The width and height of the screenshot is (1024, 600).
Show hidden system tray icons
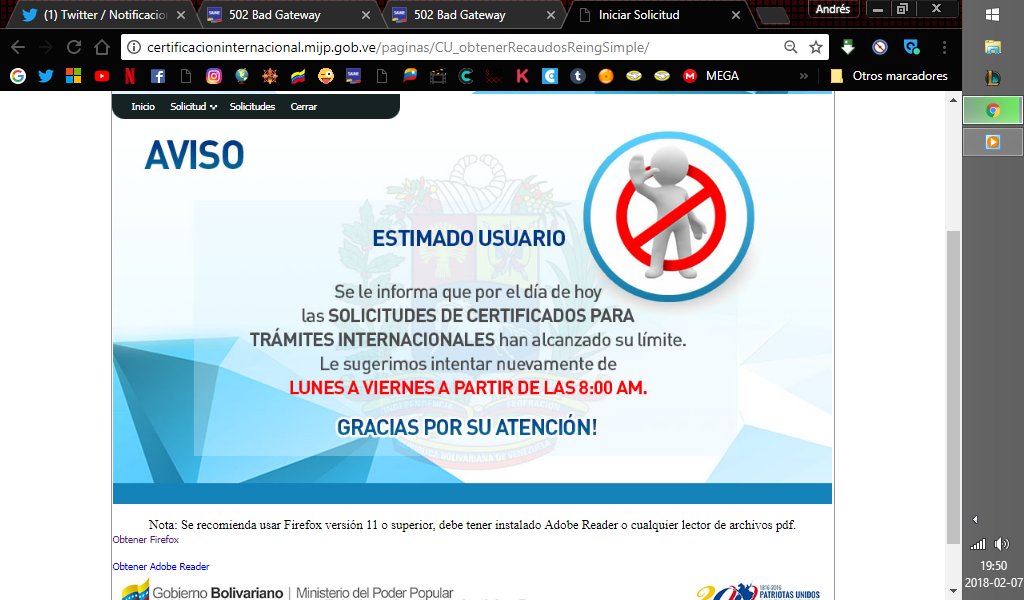(x=975, y=520)
